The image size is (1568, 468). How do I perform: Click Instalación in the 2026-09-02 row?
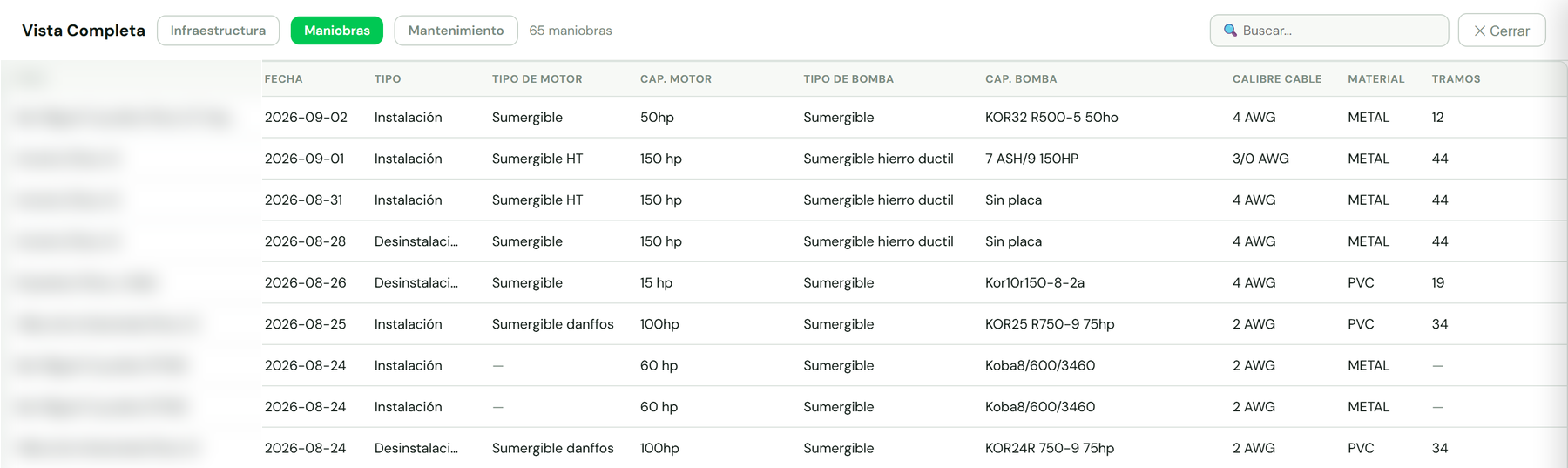point(408,118)
